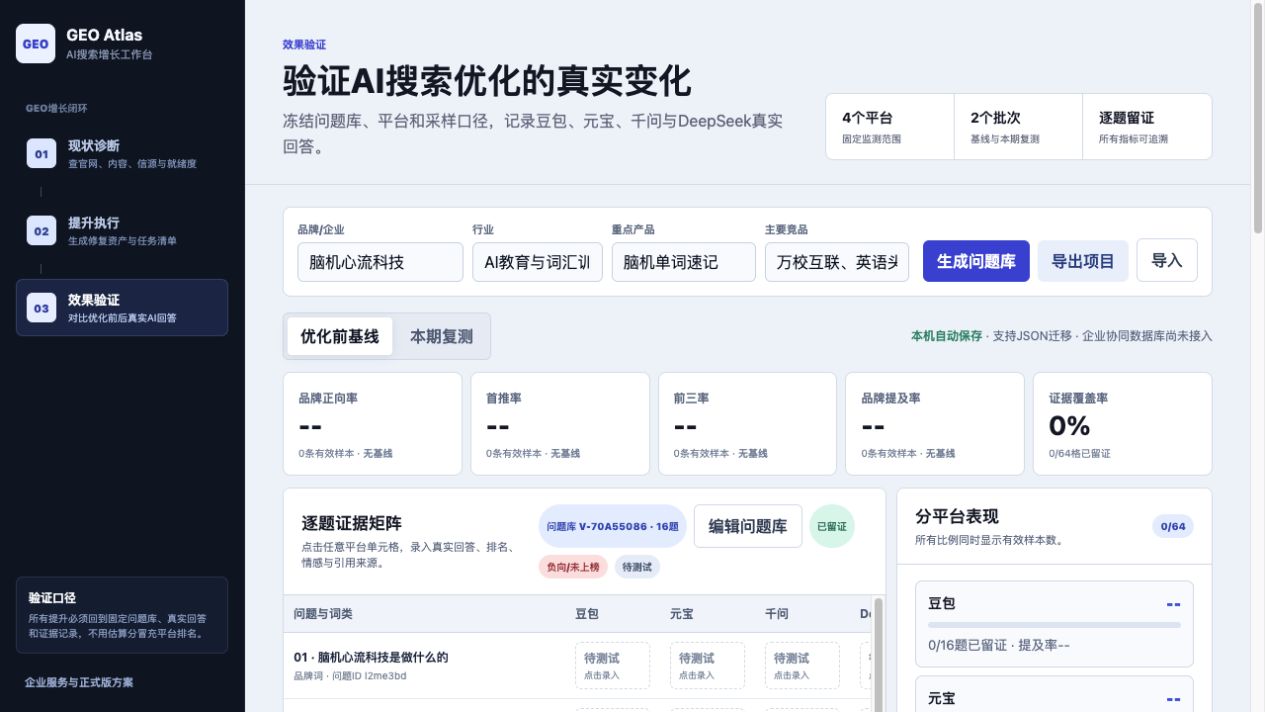This screenshot has height=712, width=1265.
Task: Click the 千问 column header
Action: (x=777, y=614)
